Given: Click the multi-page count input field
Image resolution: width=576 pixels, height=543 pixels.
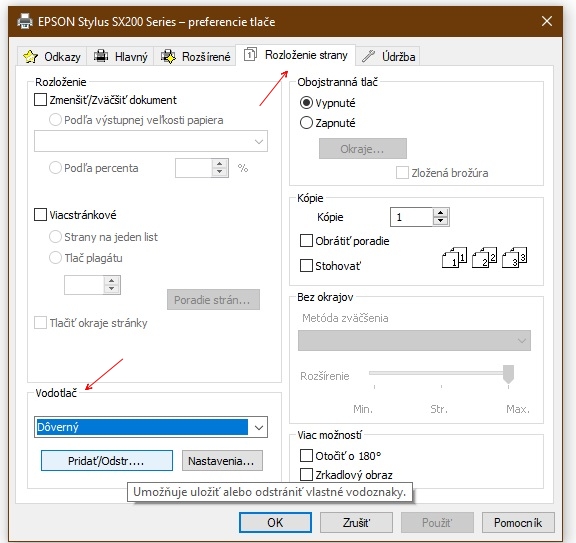Looking at the screenshot, I should [84, 285].
